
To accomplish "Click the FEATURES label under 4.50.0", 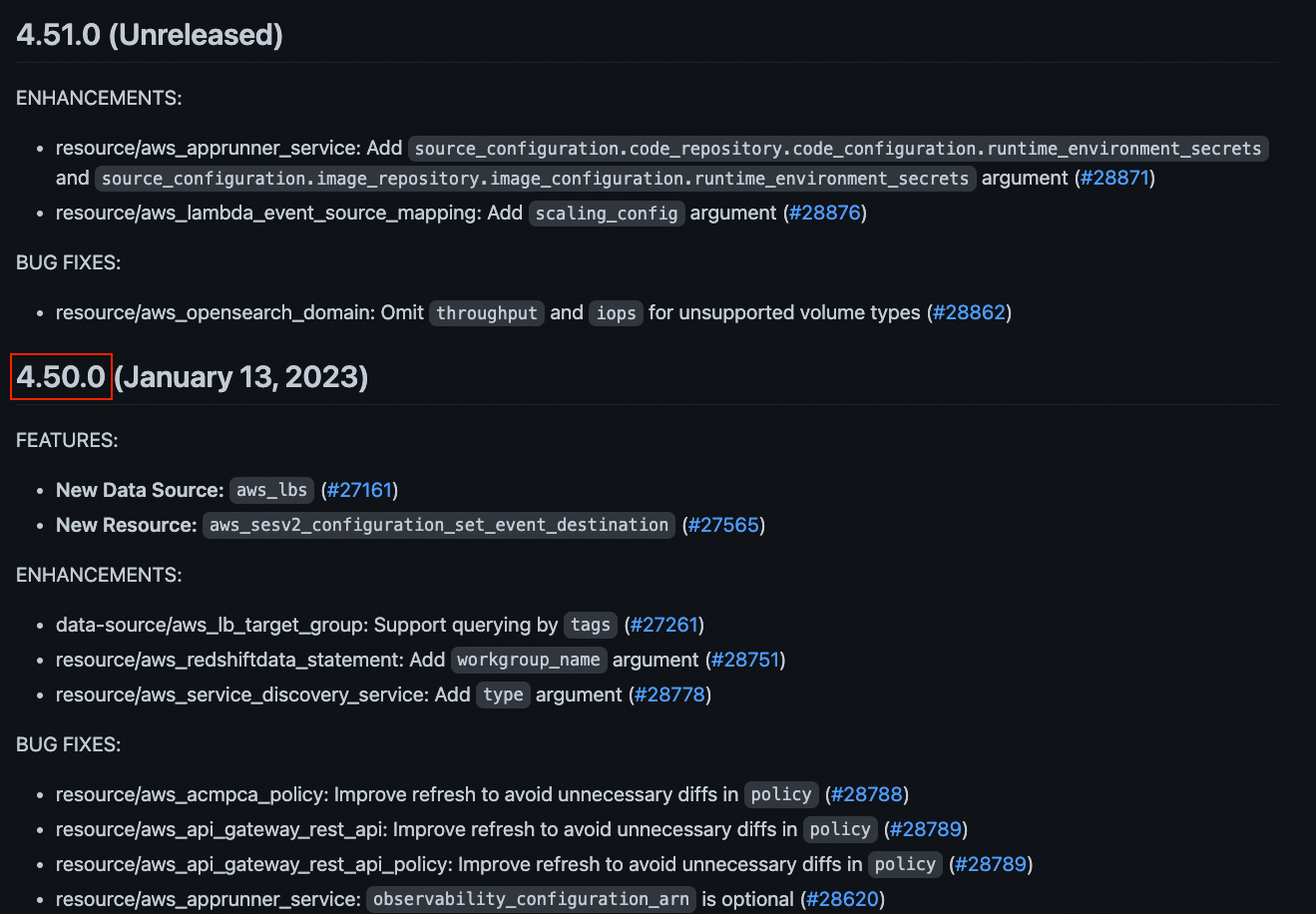I will coord(67,441).
